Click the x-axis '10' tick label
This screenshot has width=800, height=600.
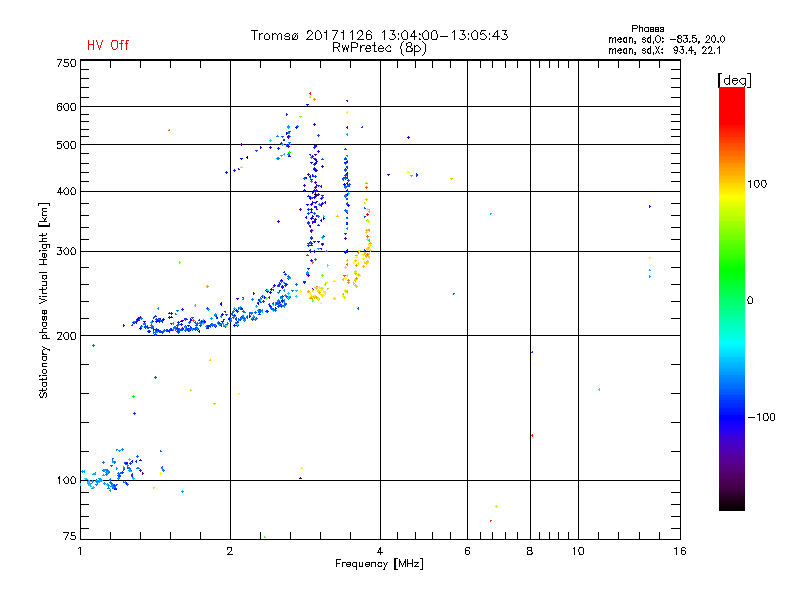578,551
